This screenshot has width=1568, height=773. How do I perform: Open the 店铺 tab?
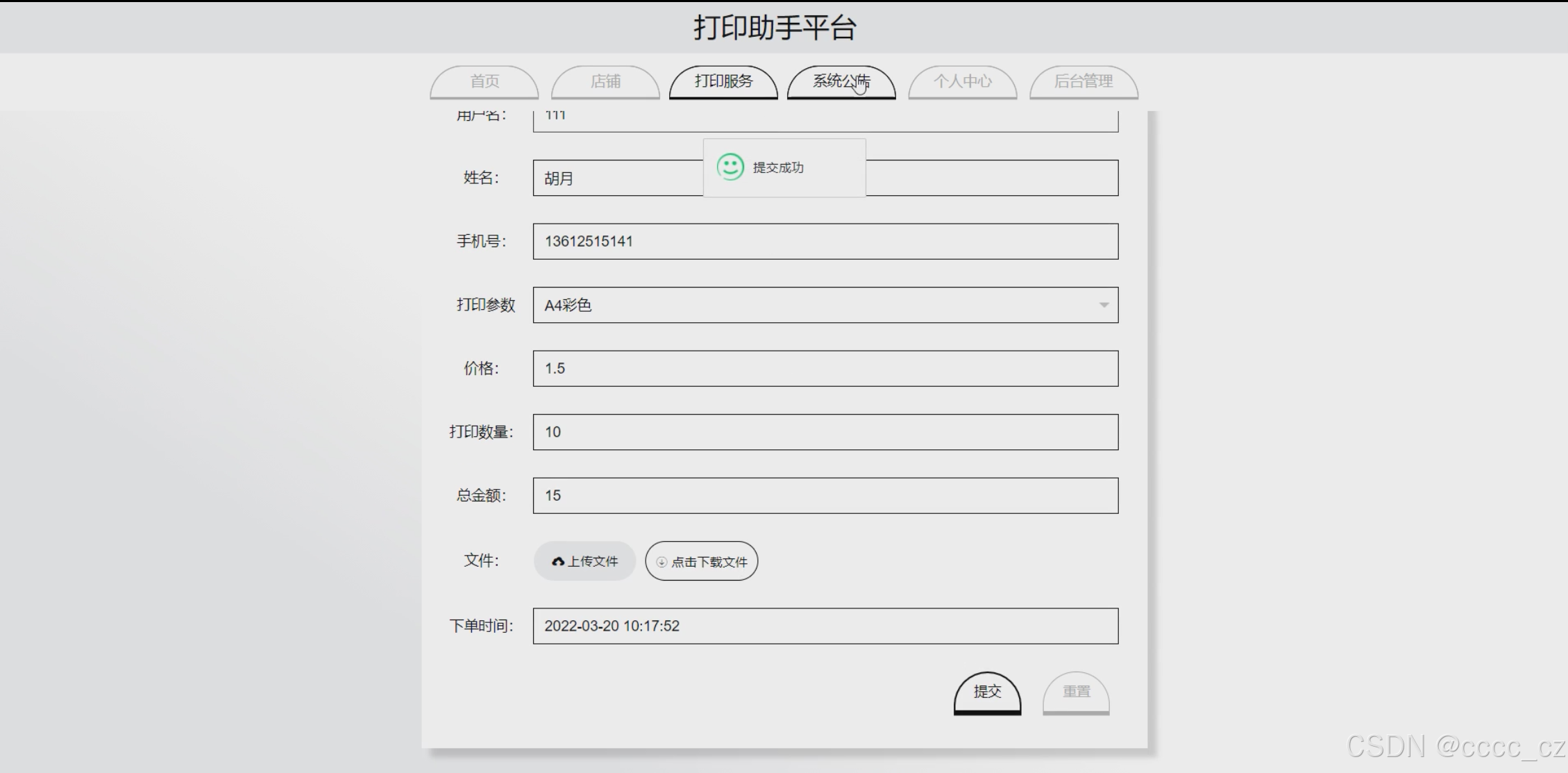click(x=605, y=82)
